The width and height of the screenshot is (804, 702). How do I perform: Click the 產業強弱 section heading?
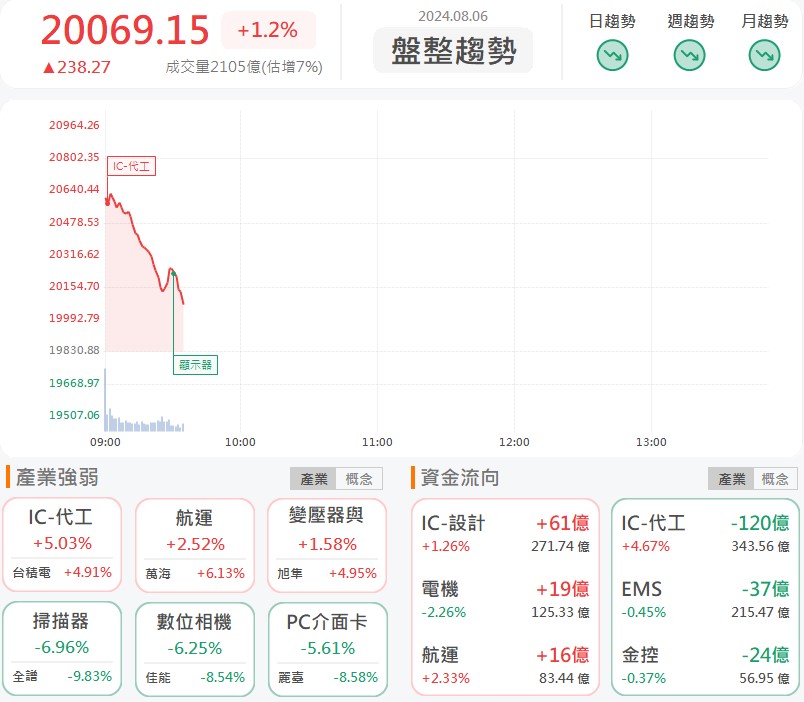coord(57,477)
